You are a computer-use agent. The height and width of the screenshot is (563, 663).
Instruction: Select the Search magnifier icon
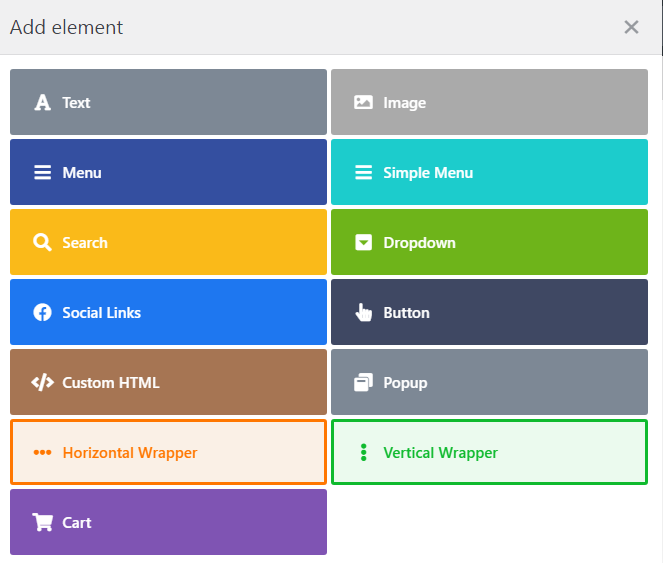coord(42,242)
